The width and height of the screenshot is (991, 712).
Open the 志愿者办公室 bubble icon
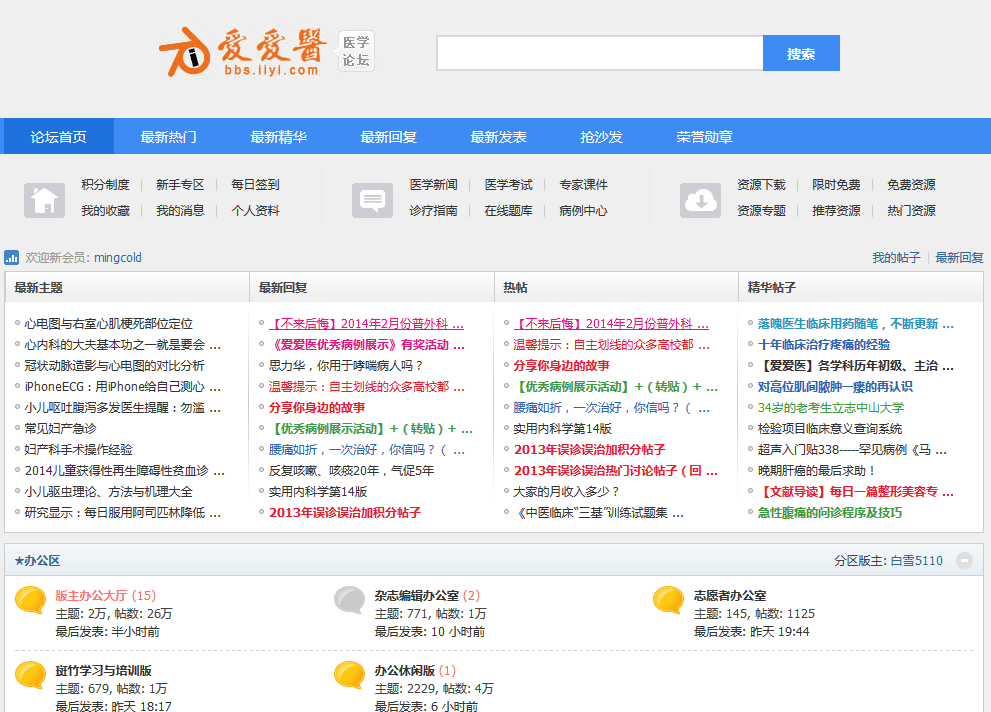click(x=669, y=600)
